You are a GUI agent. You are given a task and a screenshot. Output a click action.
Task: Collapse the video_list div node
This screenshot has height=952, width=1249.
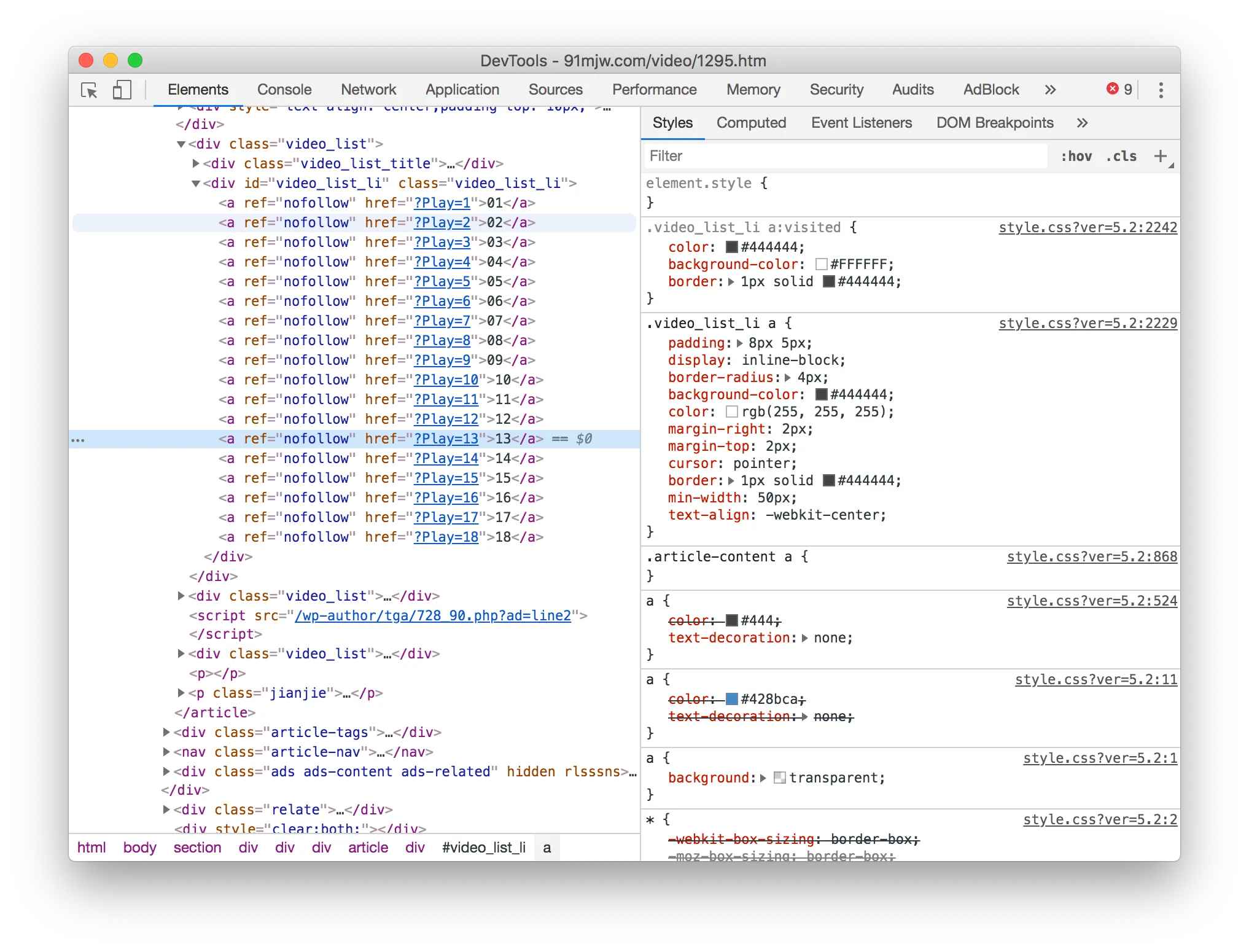pyautogui.click(x=181, y=144)
